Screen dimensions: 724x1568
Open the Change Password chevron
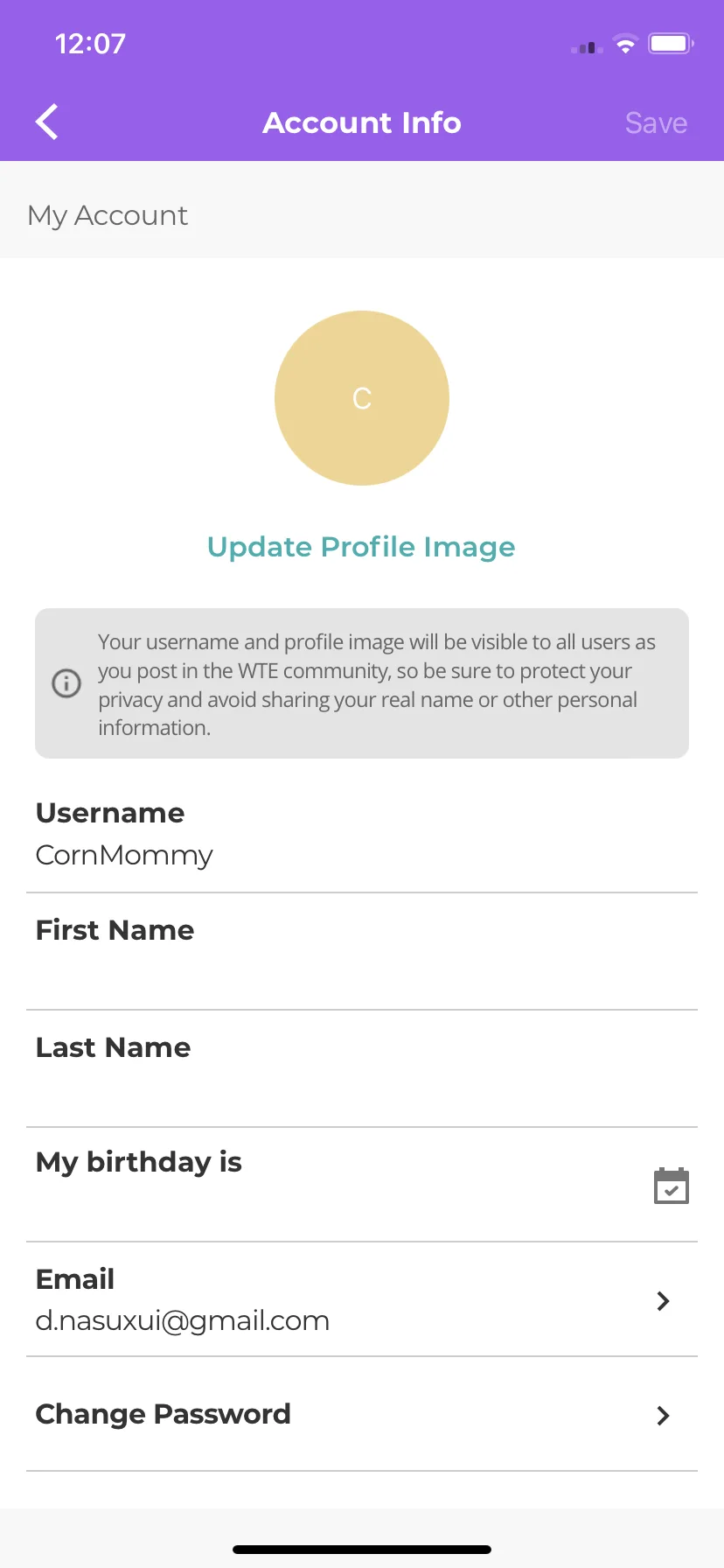pos(663,1416)
